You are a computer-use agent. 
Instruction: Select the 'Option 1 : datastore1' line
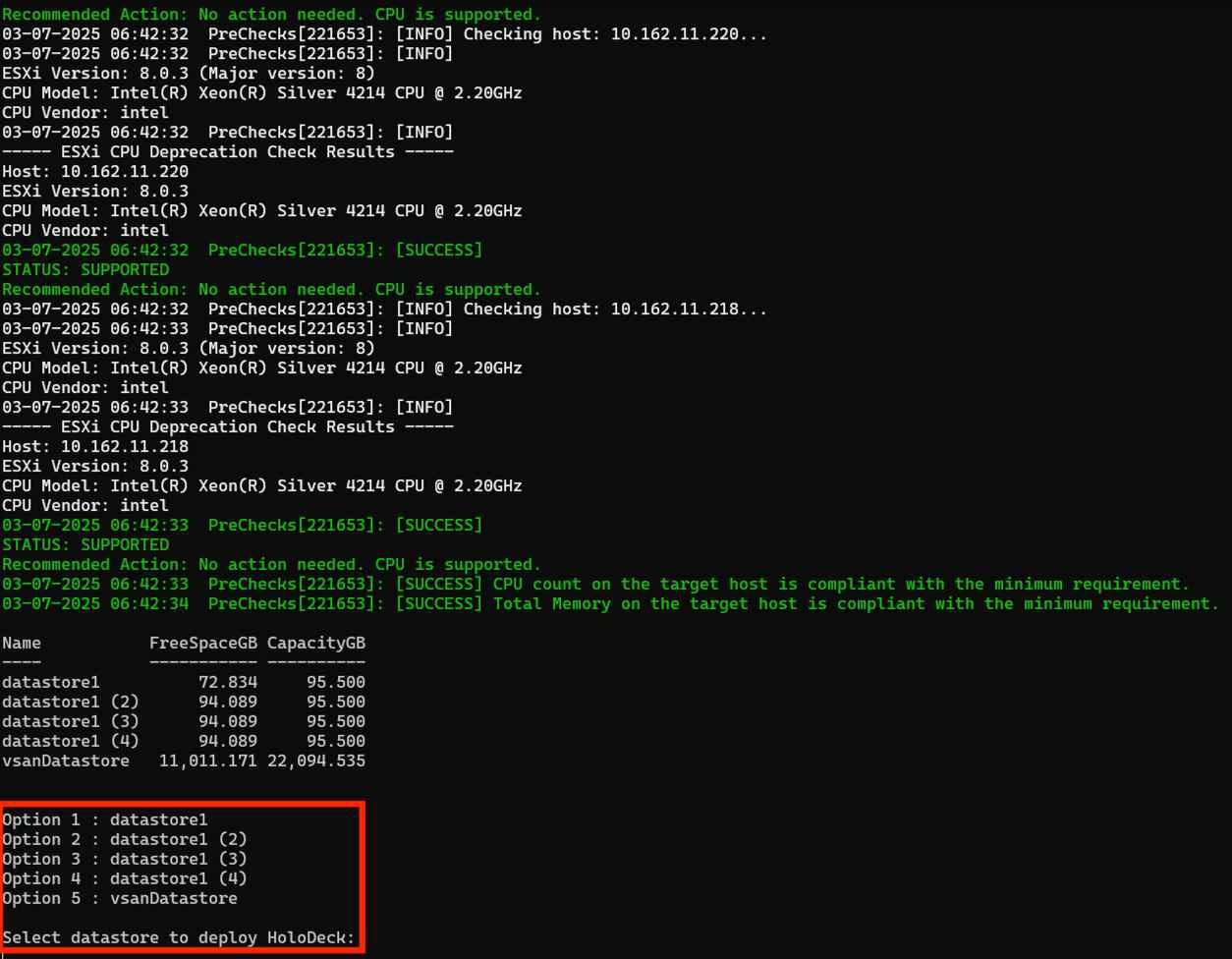[105, 819]
